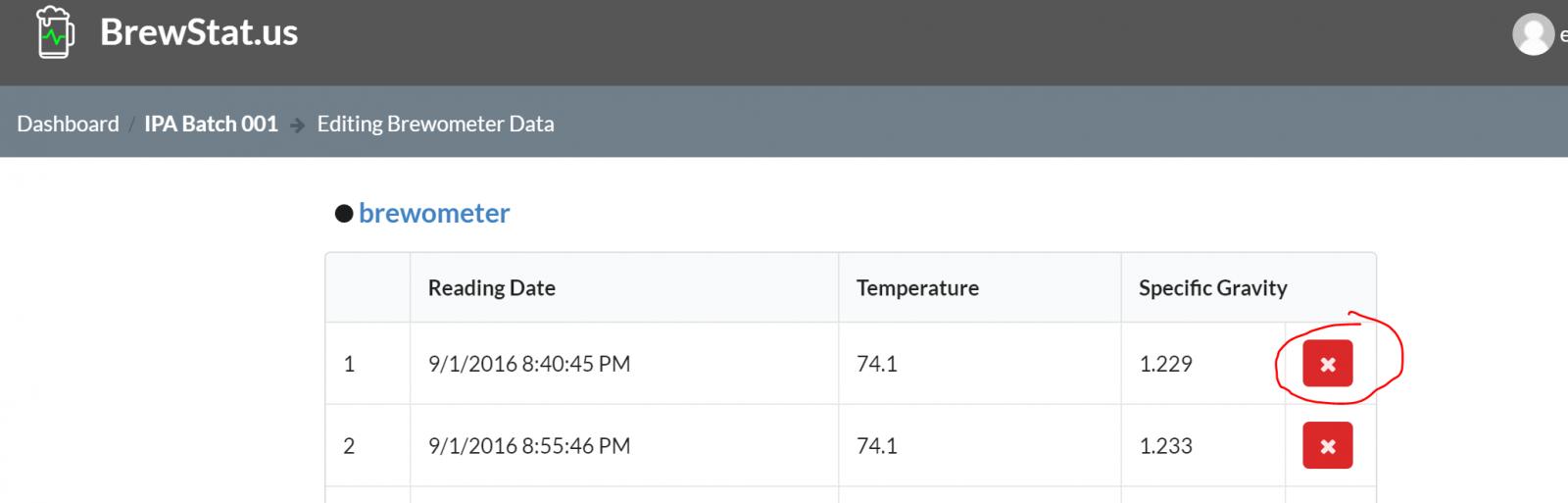This screenshot has height=503, width=1568.
Task: Select the Specific Gravity column header
Action: [x=1213, y=287]
